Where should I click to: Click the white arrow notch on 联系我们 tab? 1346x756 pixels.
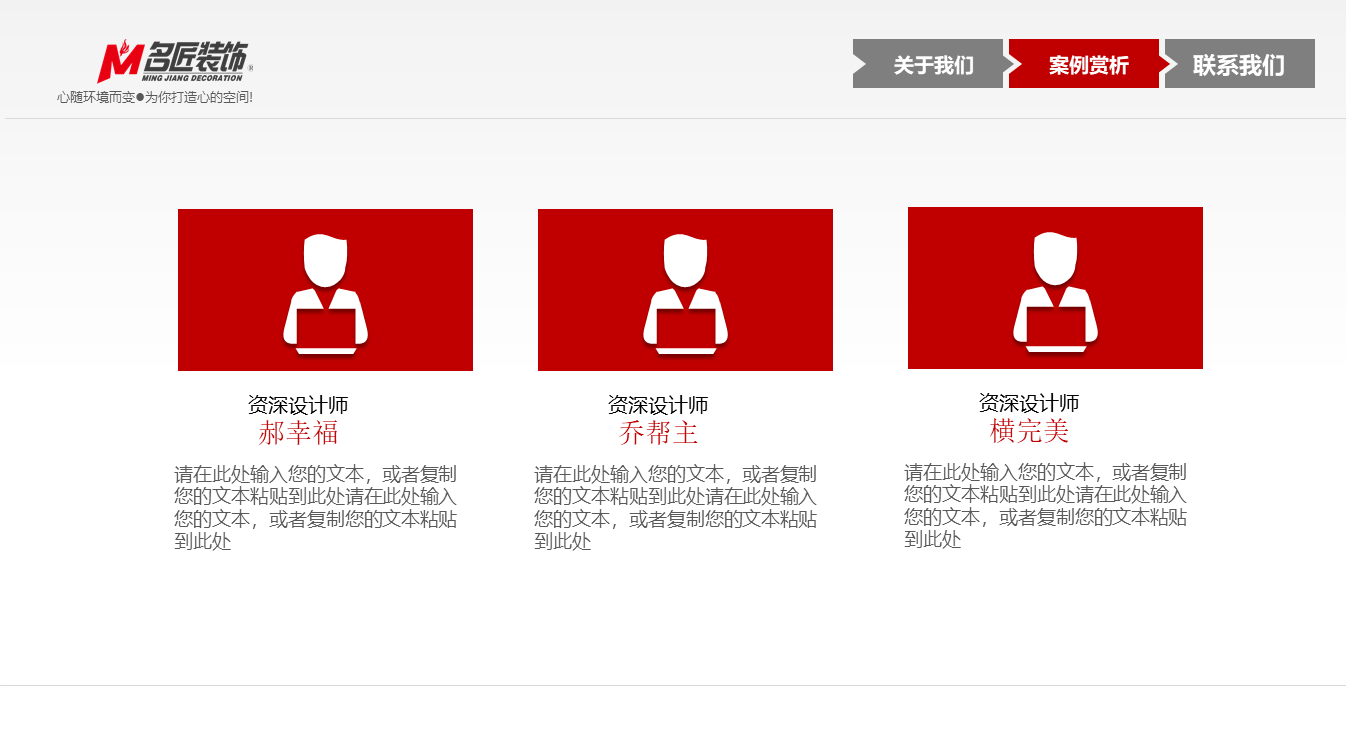coord(1169,64)
